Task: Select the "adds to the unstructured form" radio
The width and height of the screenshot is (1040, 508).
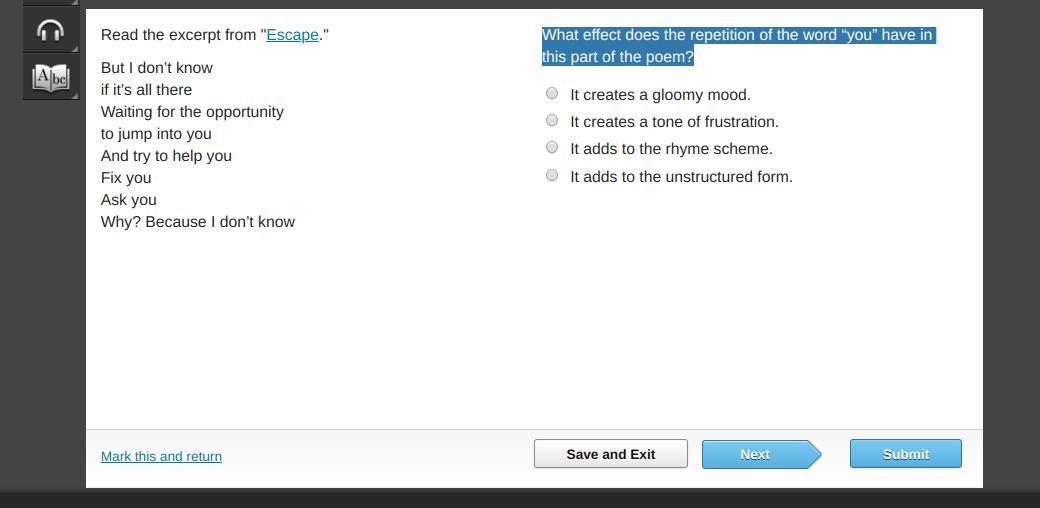Action: (552, 176)
